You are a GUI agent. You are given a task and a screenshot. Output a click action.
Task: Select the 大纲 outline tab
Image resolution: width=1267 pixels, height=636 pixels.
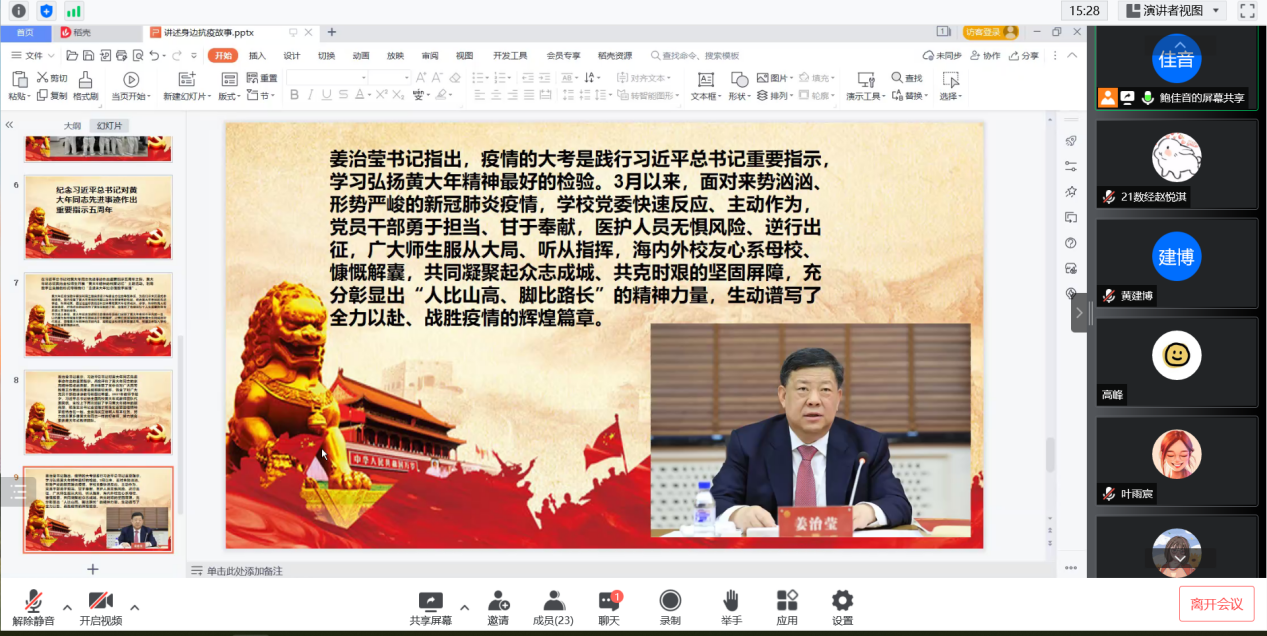[72, 126]
